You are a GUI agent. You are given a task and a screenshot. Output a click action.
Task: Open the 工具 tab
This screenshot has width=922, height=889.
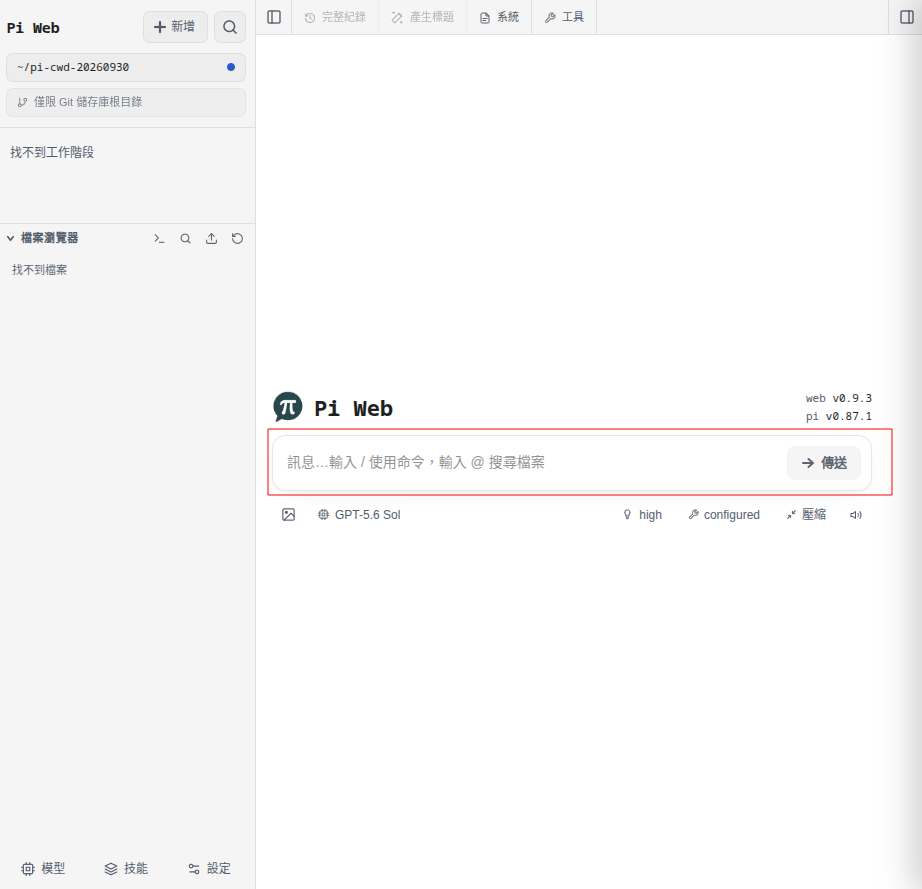564,17
